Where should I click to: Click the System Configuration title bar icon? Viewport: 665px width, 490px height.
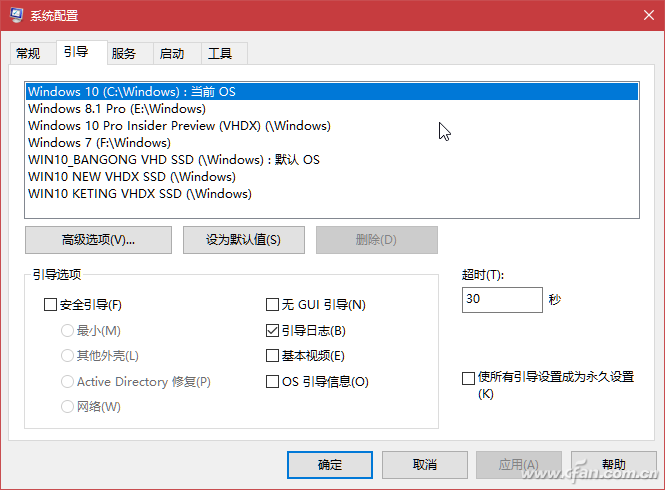click(x=16, y=15)
